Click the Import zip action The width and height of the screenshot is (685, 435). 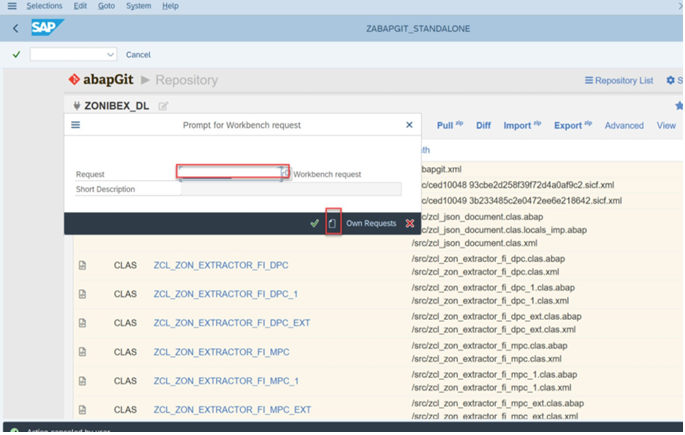(522, 125)
